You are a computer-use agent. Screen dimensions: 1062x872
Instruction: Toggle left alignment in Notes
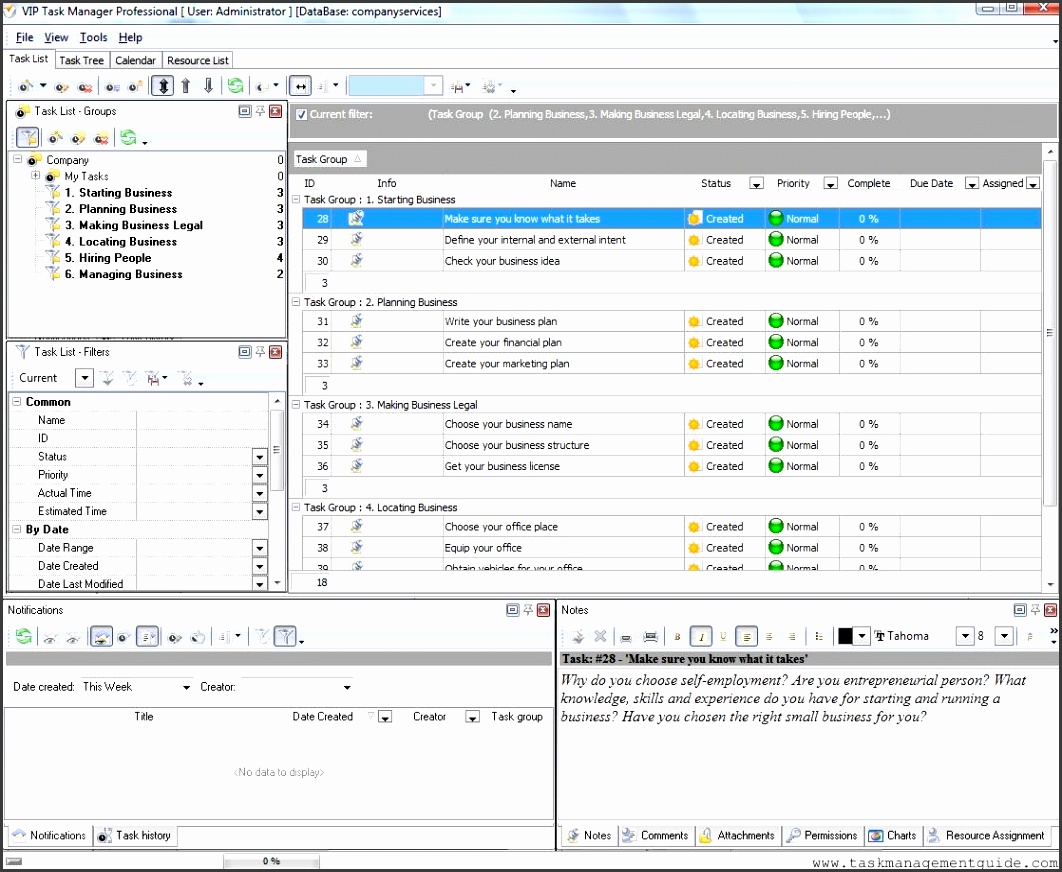pos(746,637)
